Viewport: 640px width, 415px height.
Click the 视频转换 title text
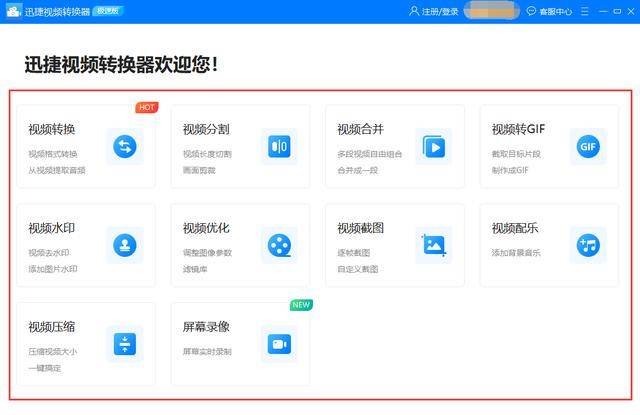52,129
